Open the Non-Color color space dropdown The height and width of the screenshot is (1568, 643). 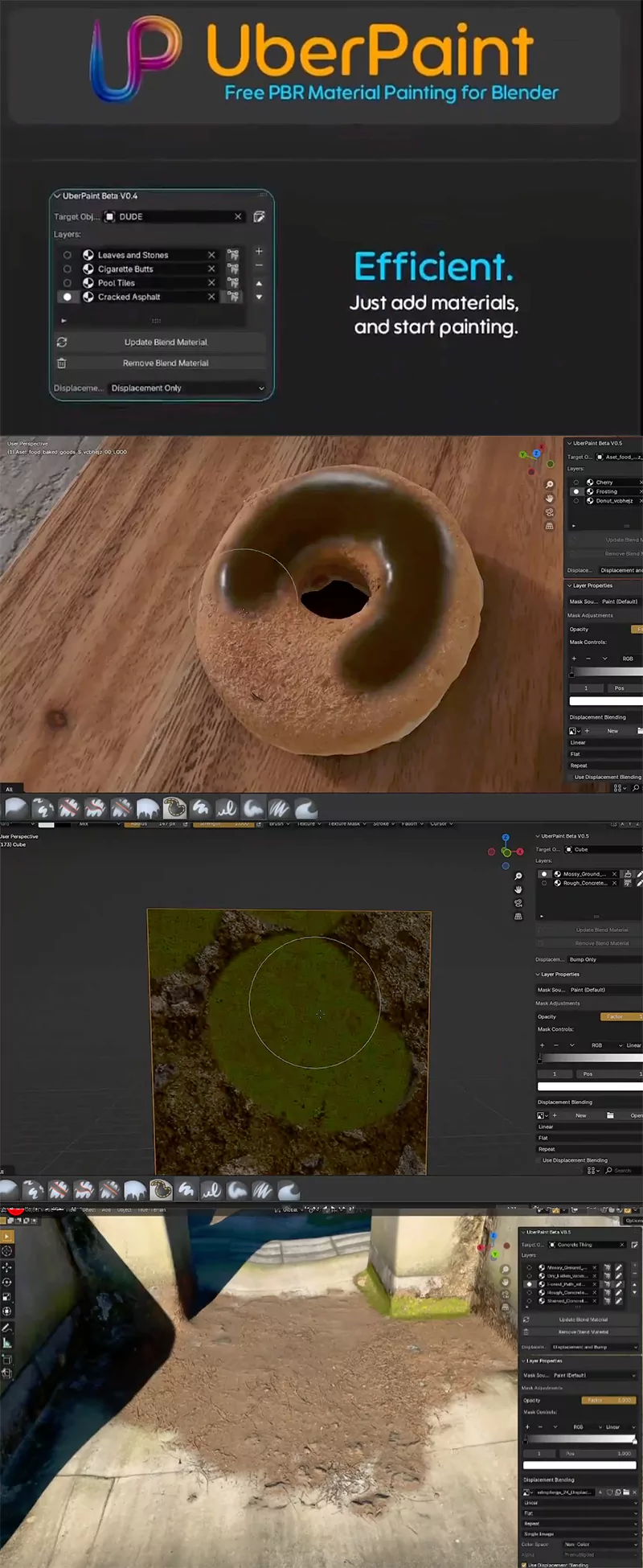[600, 1544]
